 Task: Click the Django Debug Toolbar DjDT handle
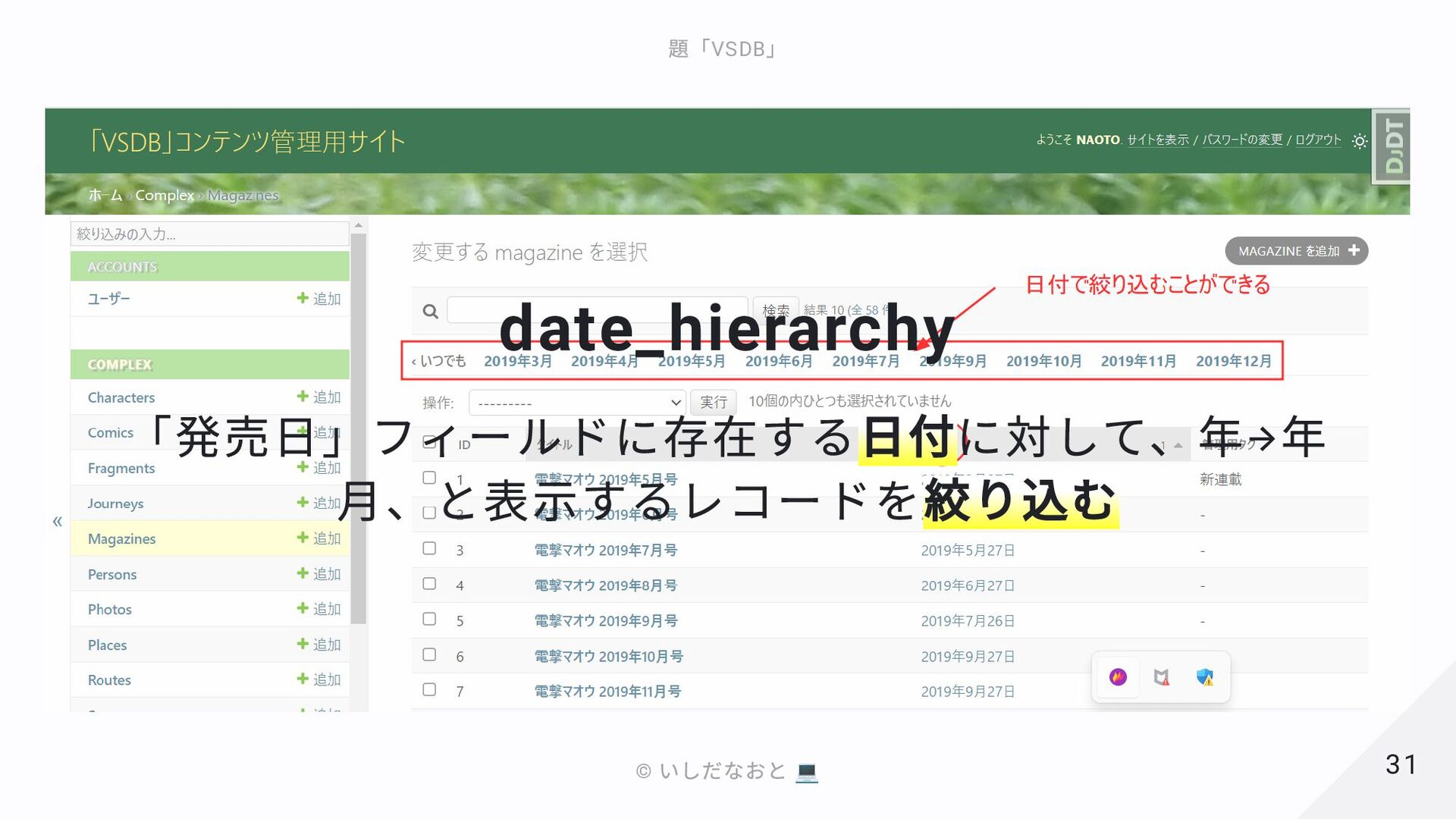(1393, 146)
